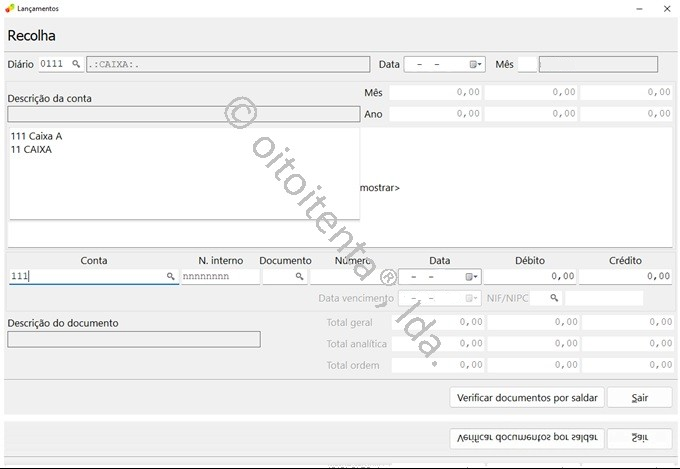This screenshot has width=680, height=469.
Task: Expand the entry row Data date picker
Action: click(474, 276)
